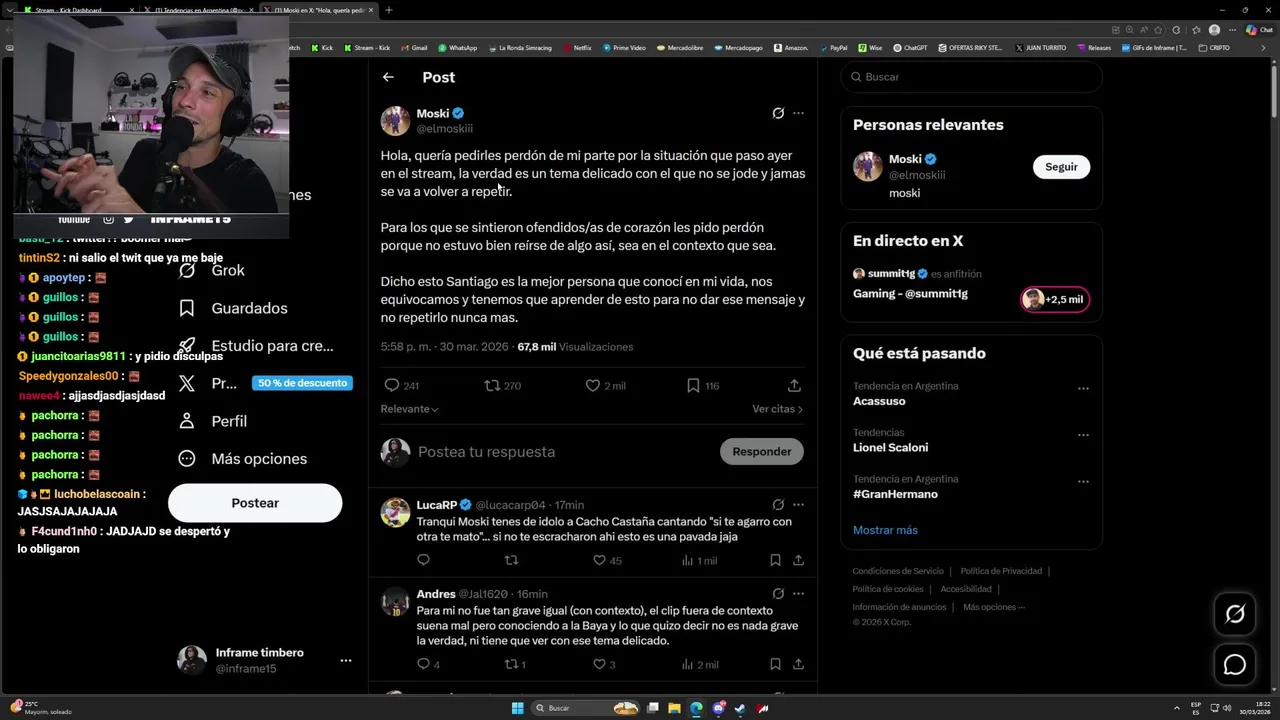
Task: Open more options on LucaRP's reply
Action: pyautogui.click(x=798, y=505)
